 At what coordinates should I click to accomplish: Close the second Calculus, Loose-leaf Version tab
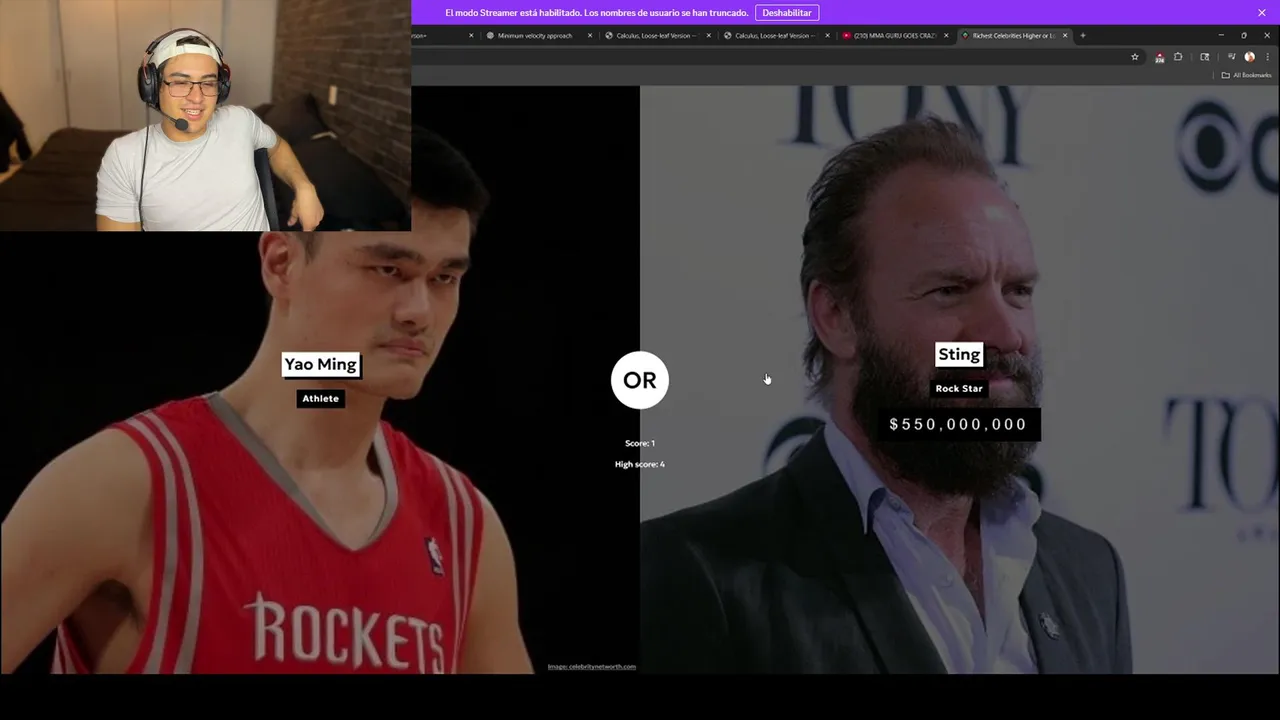(x=827, y=35)
